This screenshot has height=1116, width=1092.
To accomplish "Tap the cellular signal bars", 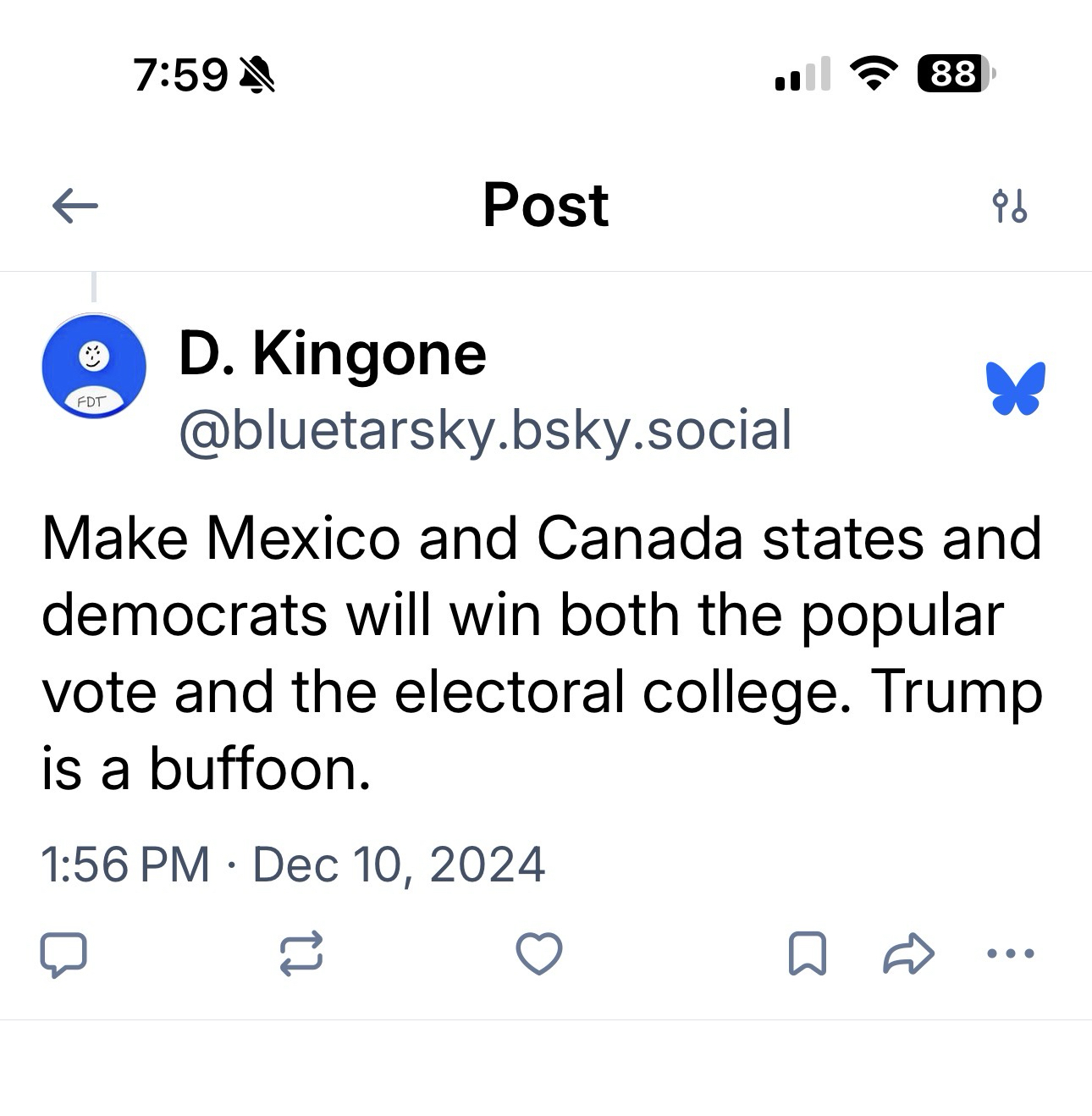I will point(802,74).
